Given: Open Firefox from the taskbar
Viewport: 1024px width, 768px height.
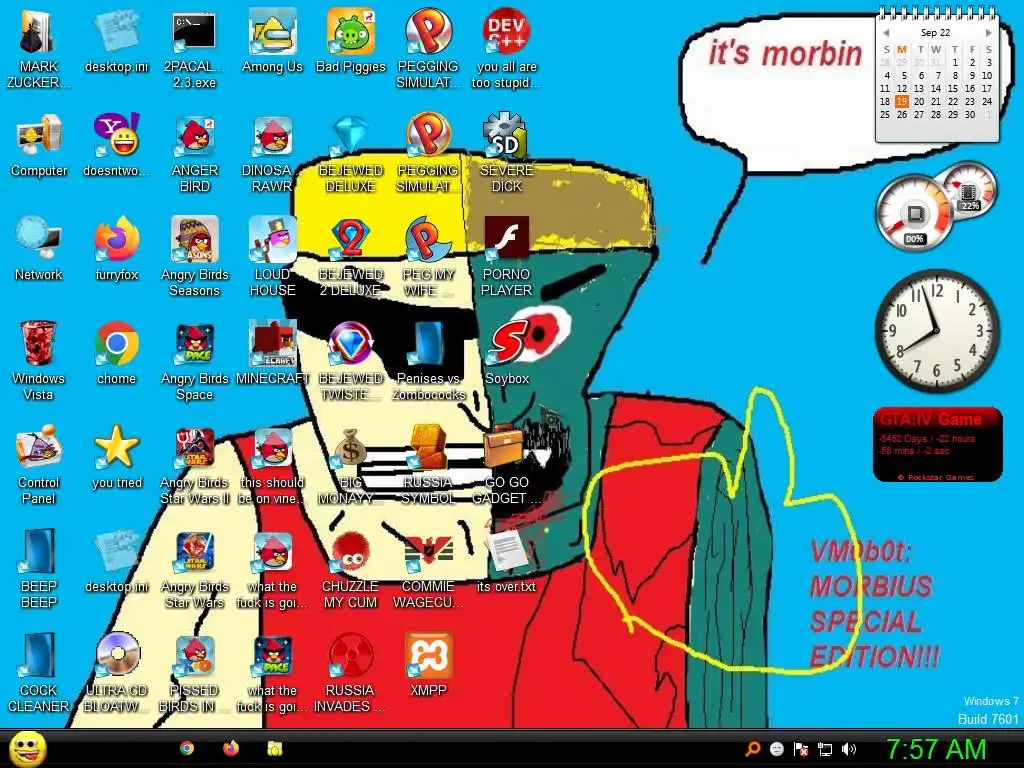Looking at the screenshot, I should pyautogui.click(x=231, y=748).
